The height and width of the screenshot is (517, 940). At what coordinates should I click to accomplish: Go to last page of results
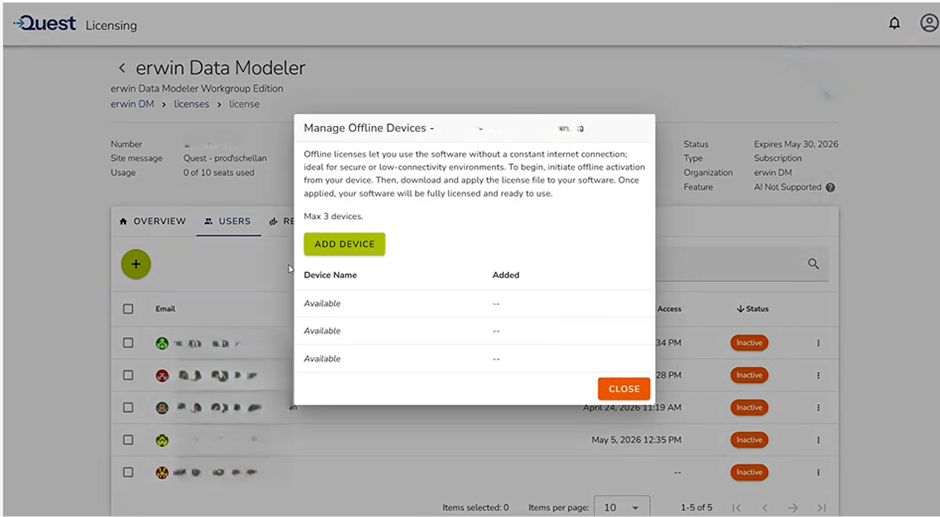coord(822,508)
